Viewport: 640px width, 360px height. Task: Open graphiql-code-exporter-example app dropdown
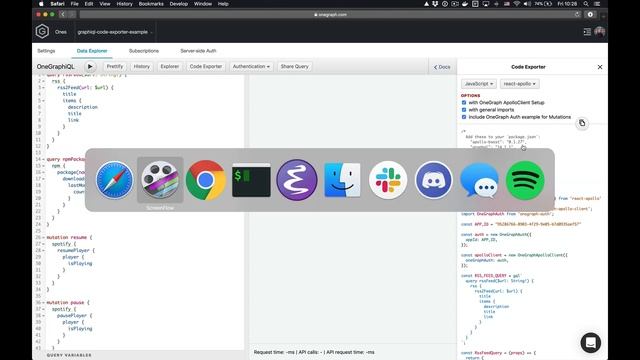115,32
